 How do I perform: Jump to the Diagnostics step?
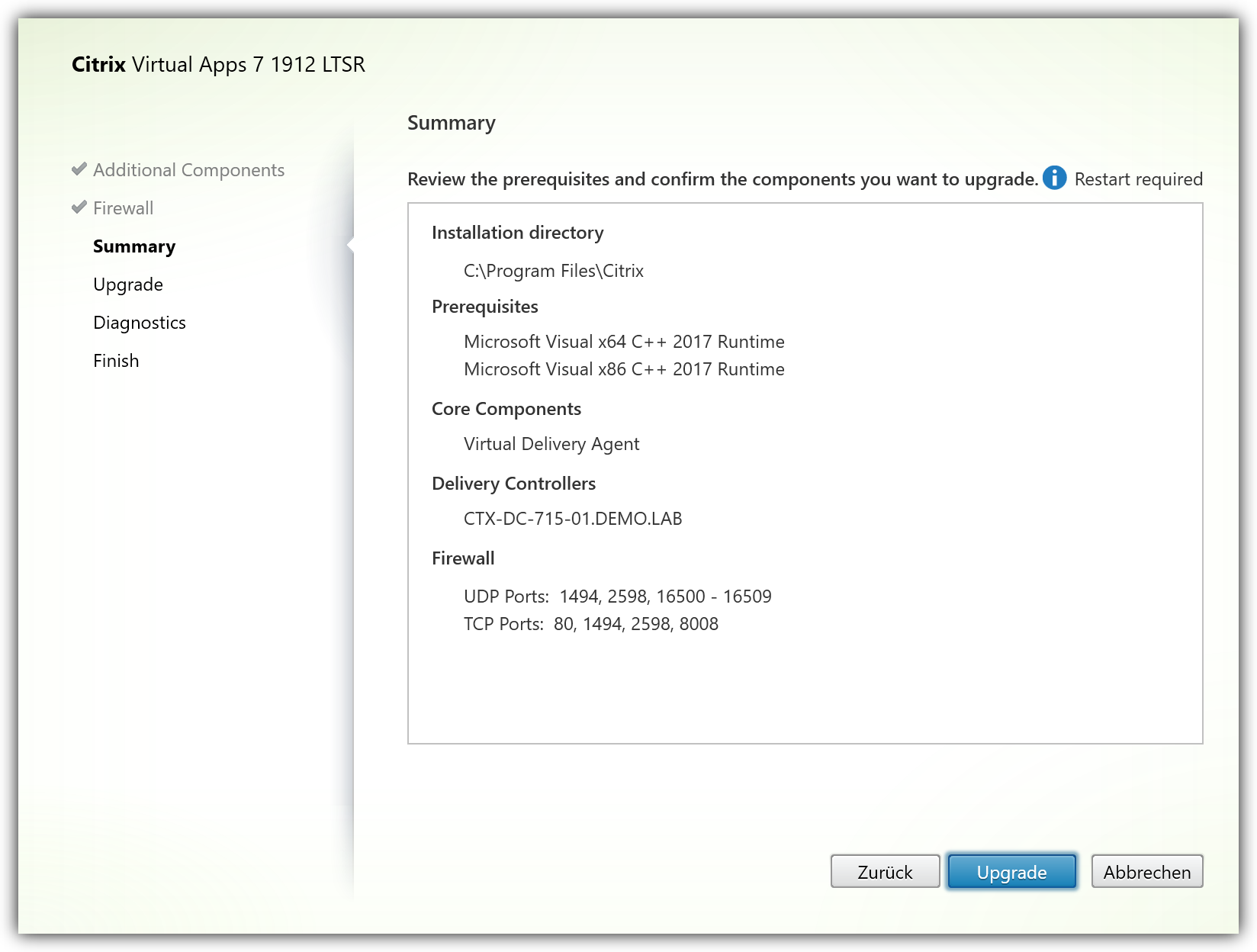pyautogui.click(x=140, y=323)
